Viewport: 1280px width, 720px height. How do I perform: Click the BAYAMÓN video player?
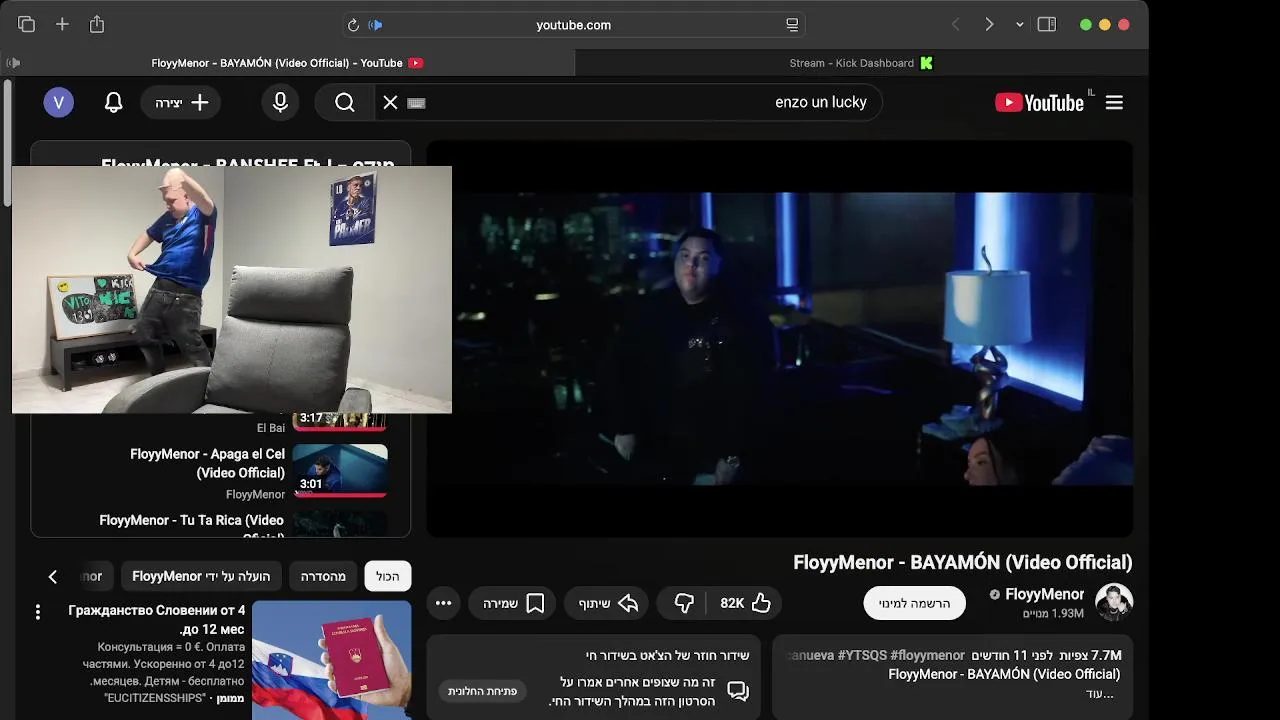(x=780, y=339)
